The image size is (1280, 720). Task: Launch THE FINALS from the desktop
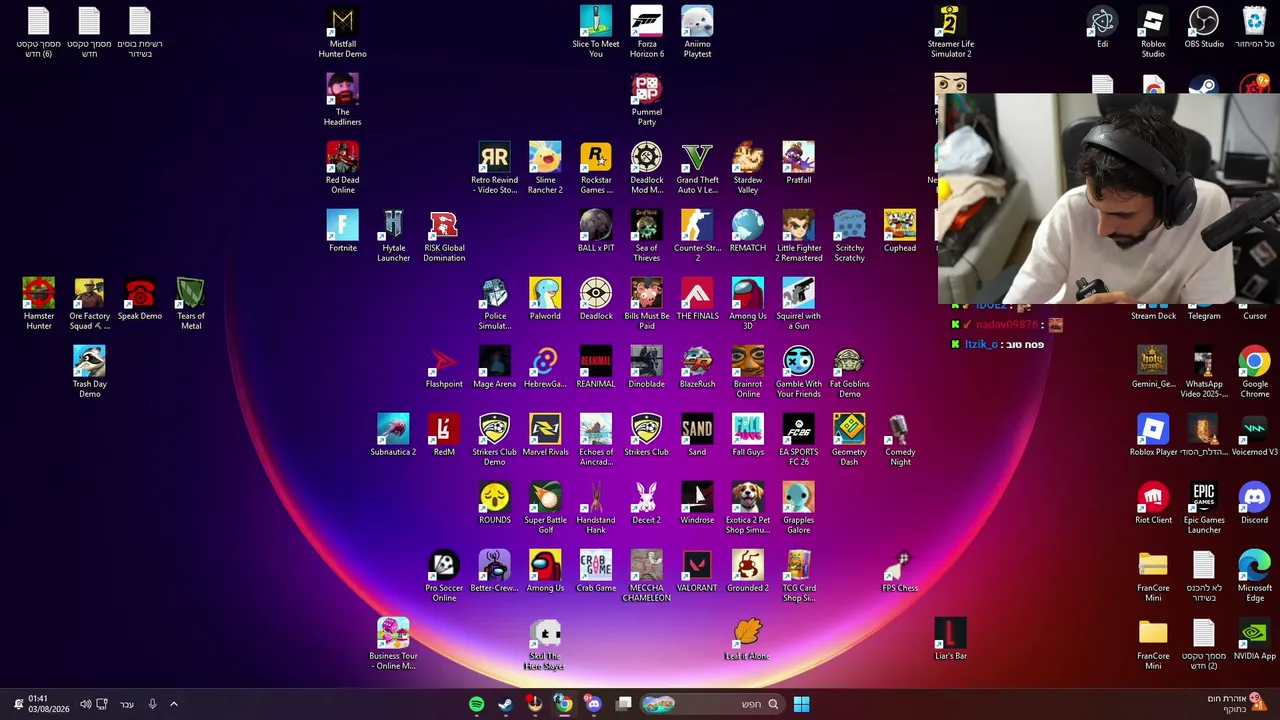tap(697, 299)
